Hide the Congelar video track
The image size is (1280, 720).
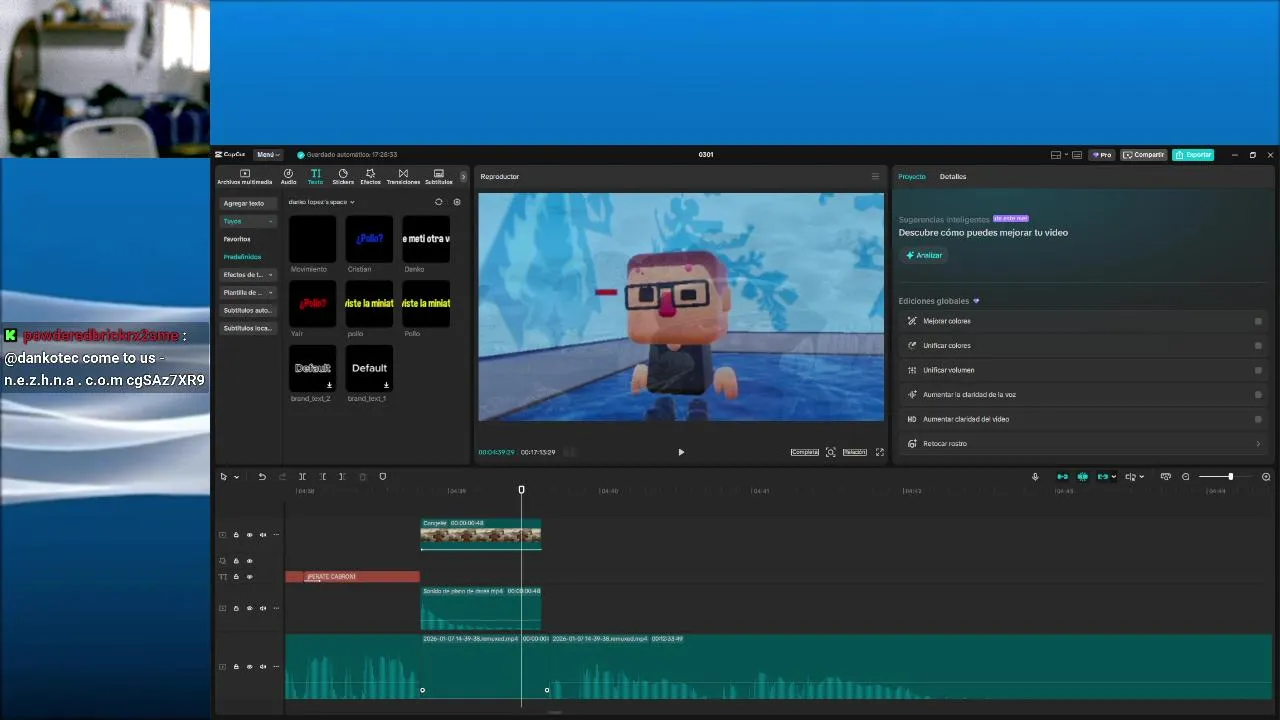(x=249, y=535)
